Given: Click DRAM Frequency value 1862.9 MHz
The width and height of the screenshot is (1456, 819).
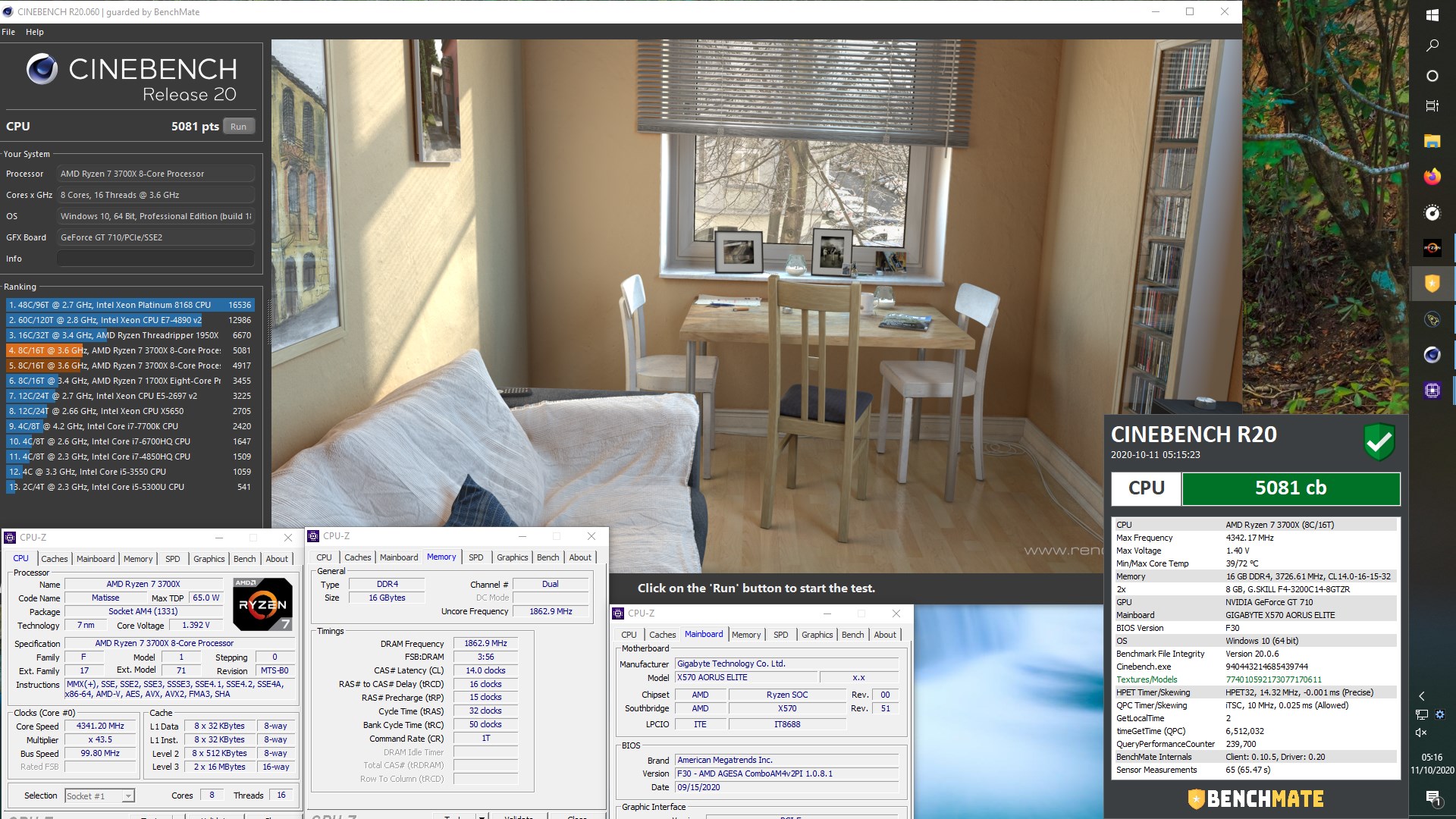Looking at the screenshot, I should tap(486, 643).
